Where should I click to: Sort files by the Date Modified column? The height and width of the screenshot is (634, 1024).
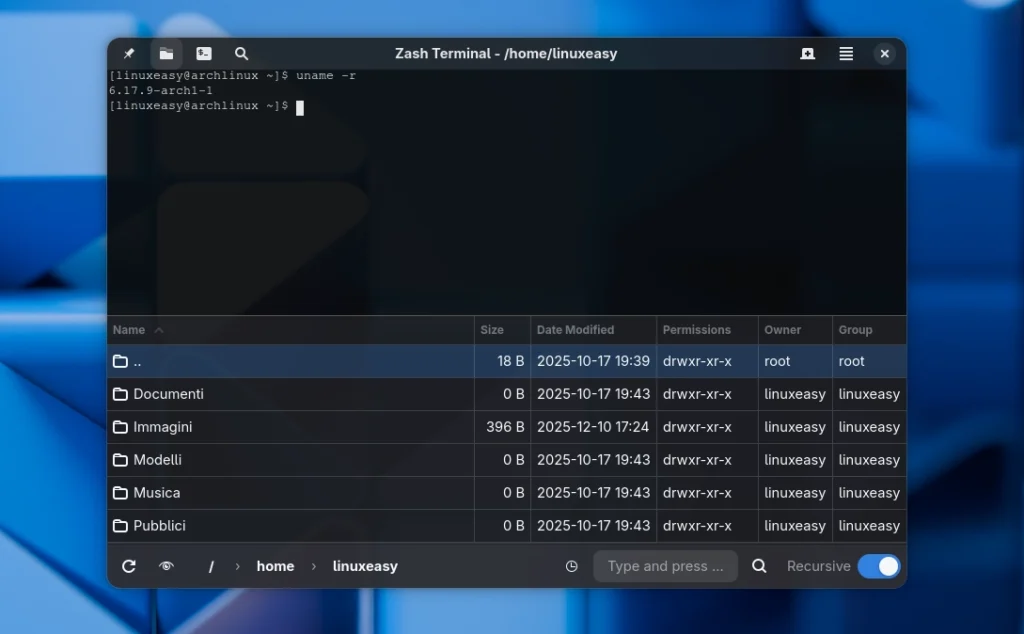(575, 330)
